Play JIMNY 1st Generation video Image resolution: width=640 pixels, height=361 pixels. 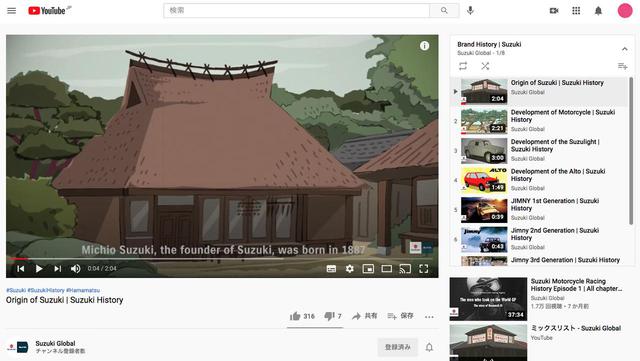pos(539,209)
